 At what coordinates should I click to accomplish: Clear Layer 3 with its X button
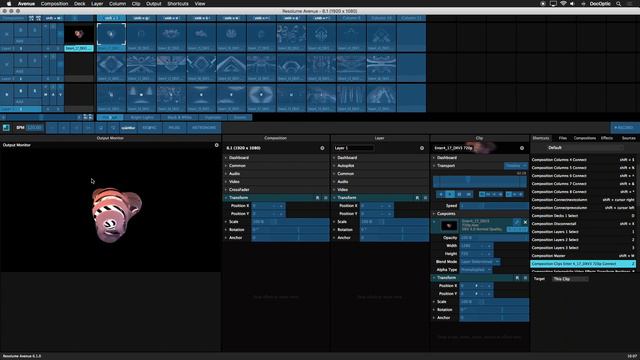(7, 94)
